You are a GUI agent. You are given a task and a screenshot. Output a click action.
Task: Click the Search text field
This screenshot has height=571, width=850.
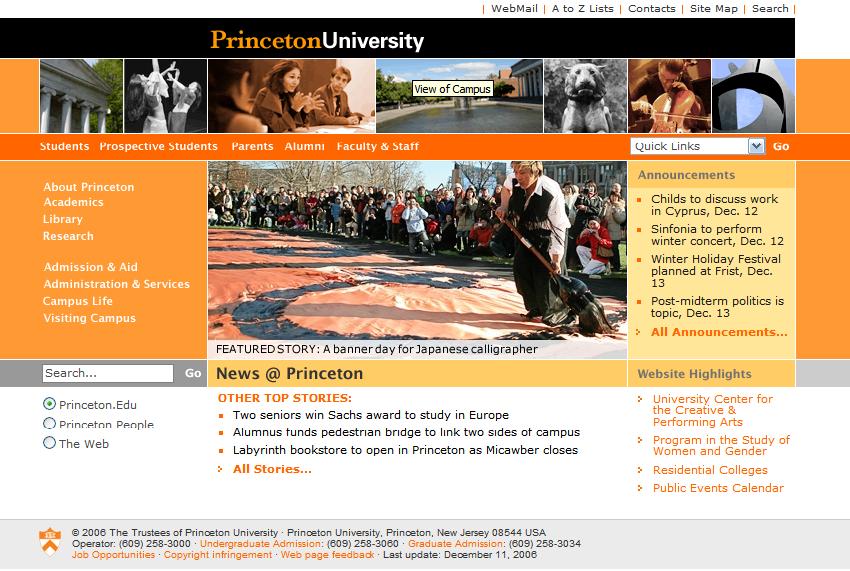coord(108,373)
